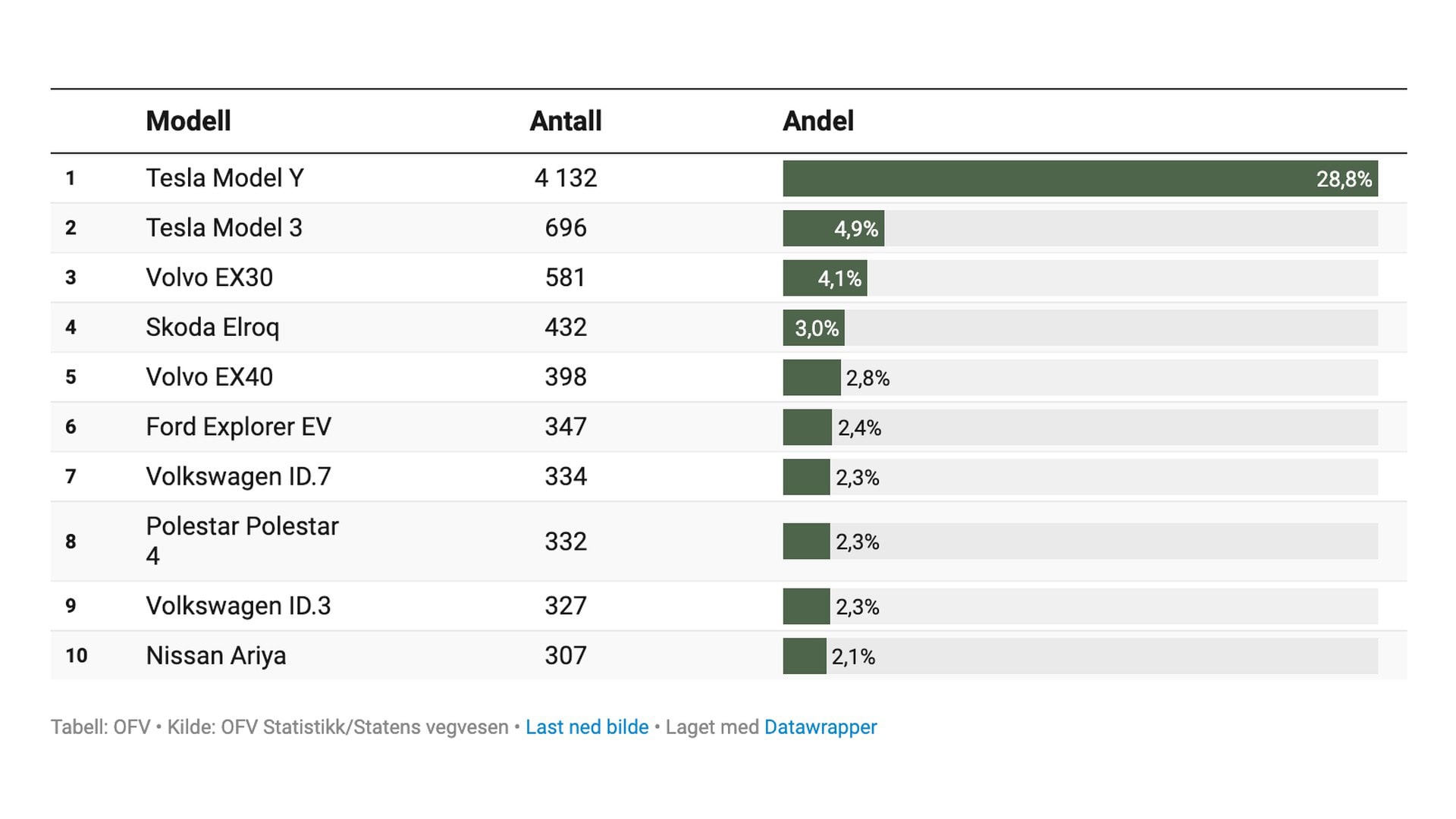This screenshot has width=1456, height=819.
Task: Click the Tesla Model Y 28,8% bar
Action: 1080,179
